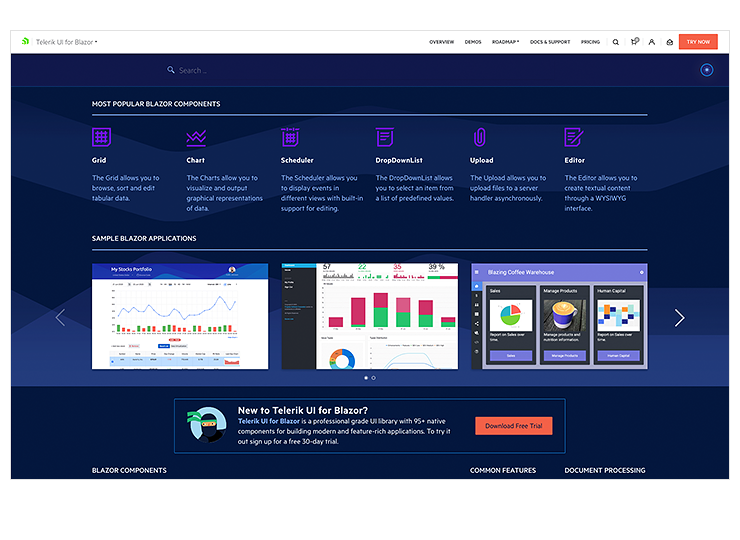
Task: Go to the Pricing page
Action: point(590,42)
